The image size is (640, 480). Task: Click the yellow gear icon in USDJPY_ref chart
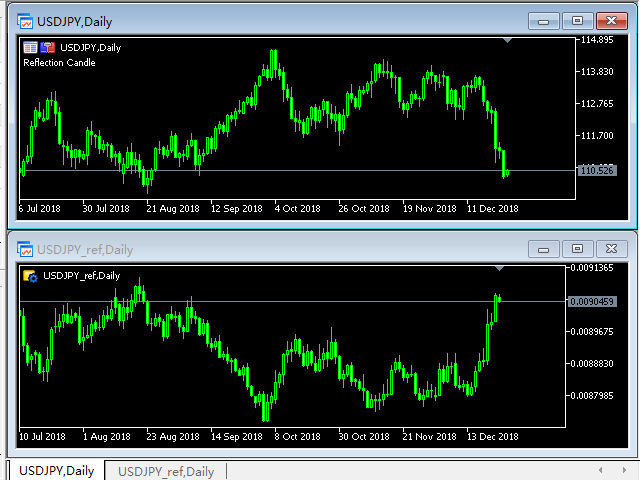pos(30,276)
